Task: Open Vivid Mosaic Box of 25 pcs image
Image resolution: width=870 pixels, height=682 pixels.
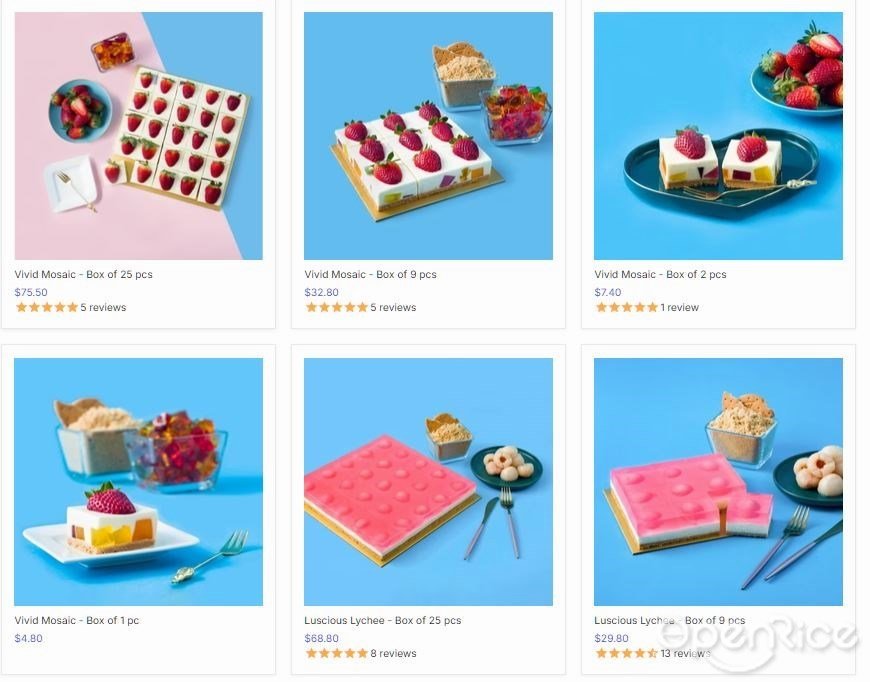Action: [139, 136]
